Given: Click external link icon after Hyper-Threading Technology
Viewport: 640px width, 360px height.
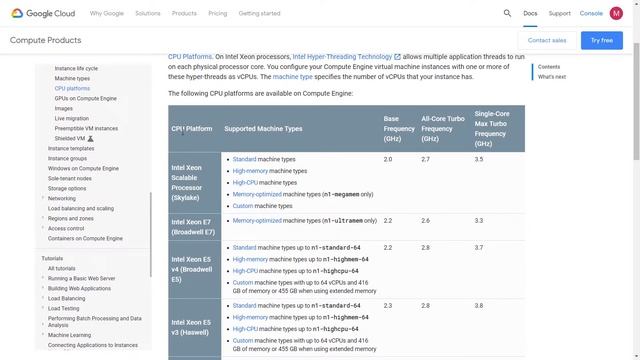Looking at the screenshot, I should coord(397,57).
